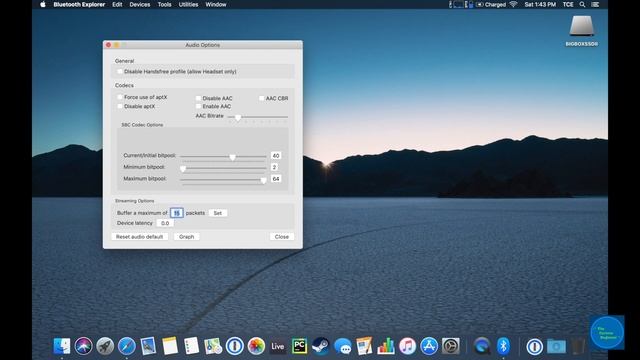Click Current/Initial bitpool value field 40
640x360 pixels.
[x=276, y=156]
